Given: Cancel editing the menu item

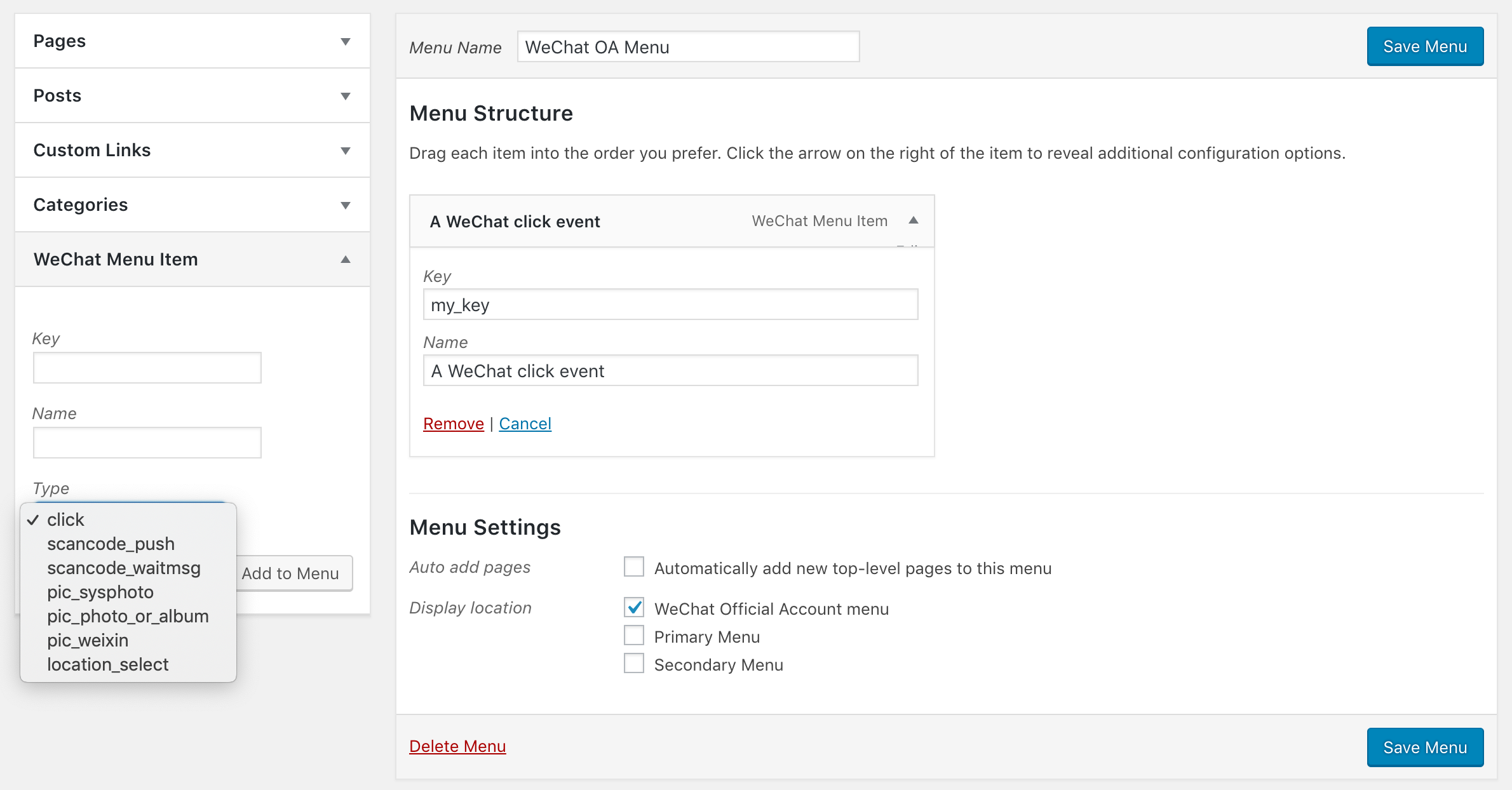Looking at the screenshot, I should click(x=525, y=424).
